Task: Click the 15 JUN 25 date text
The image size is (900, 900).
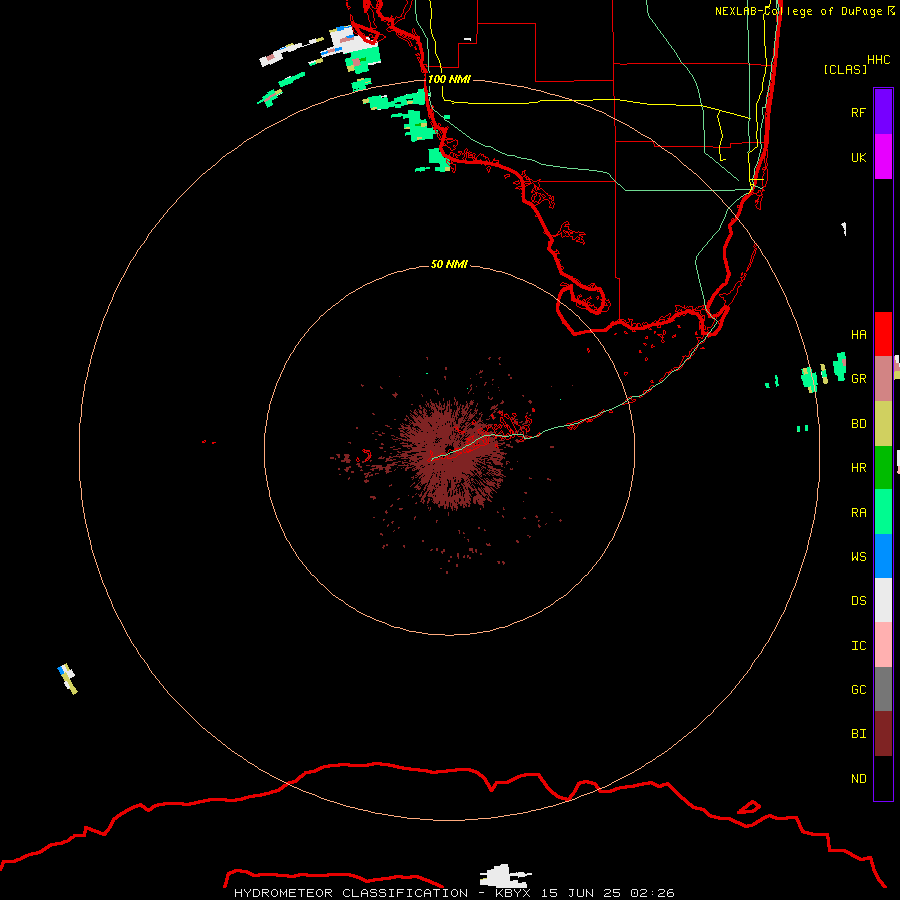Action: (x=582, y=893)
